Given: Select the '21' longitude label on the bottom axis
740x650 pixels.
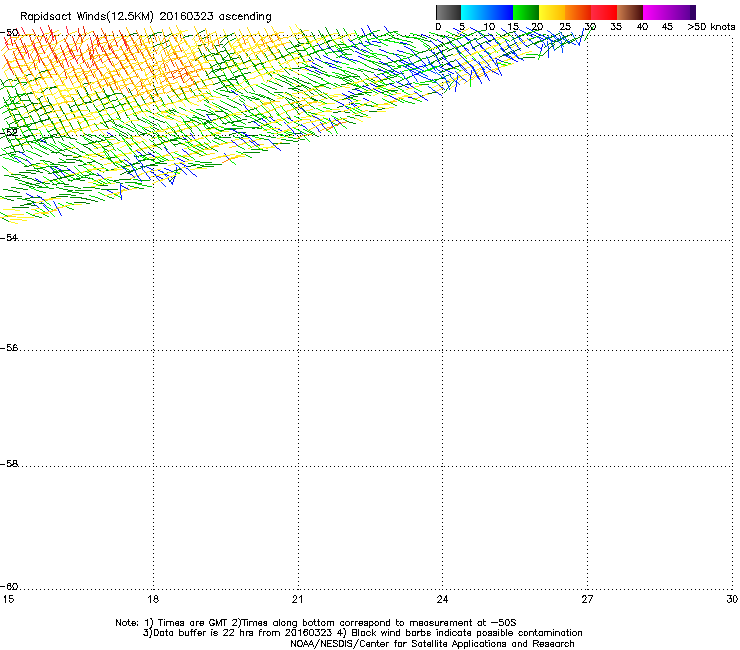Looking at the screenshot, I should pos(297,599).
